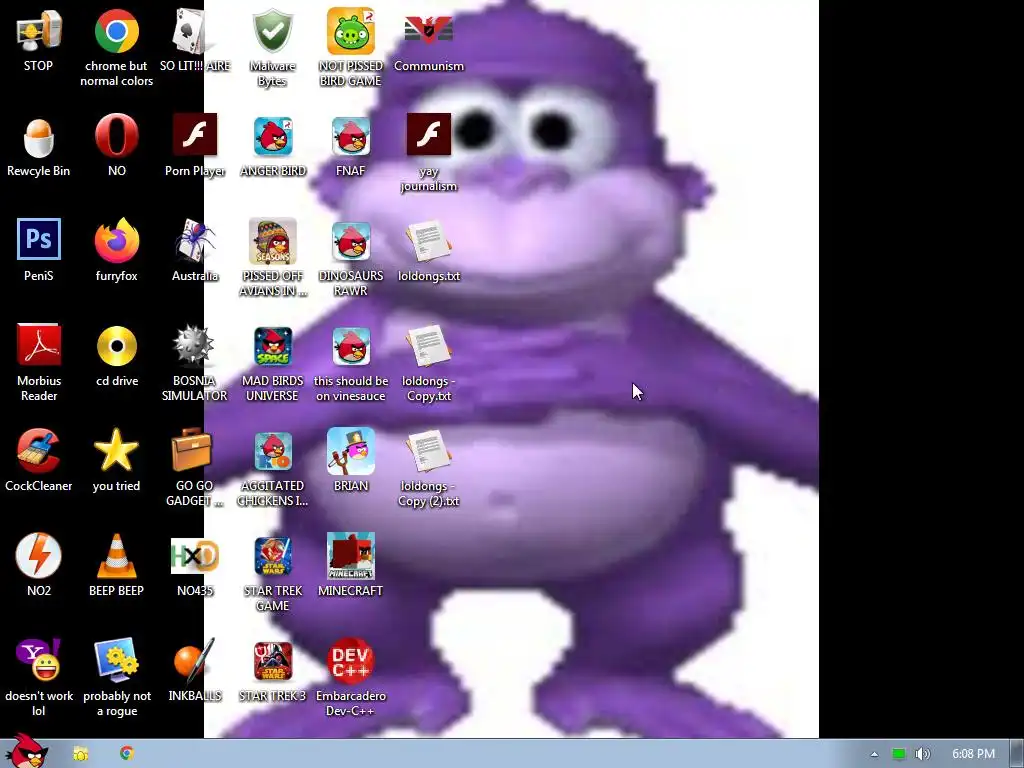The width and height of the screenshot is (1024, 768).
Task: Open the MAD BIRDS UNIVERSE Space icon
Action: (273, 346)
